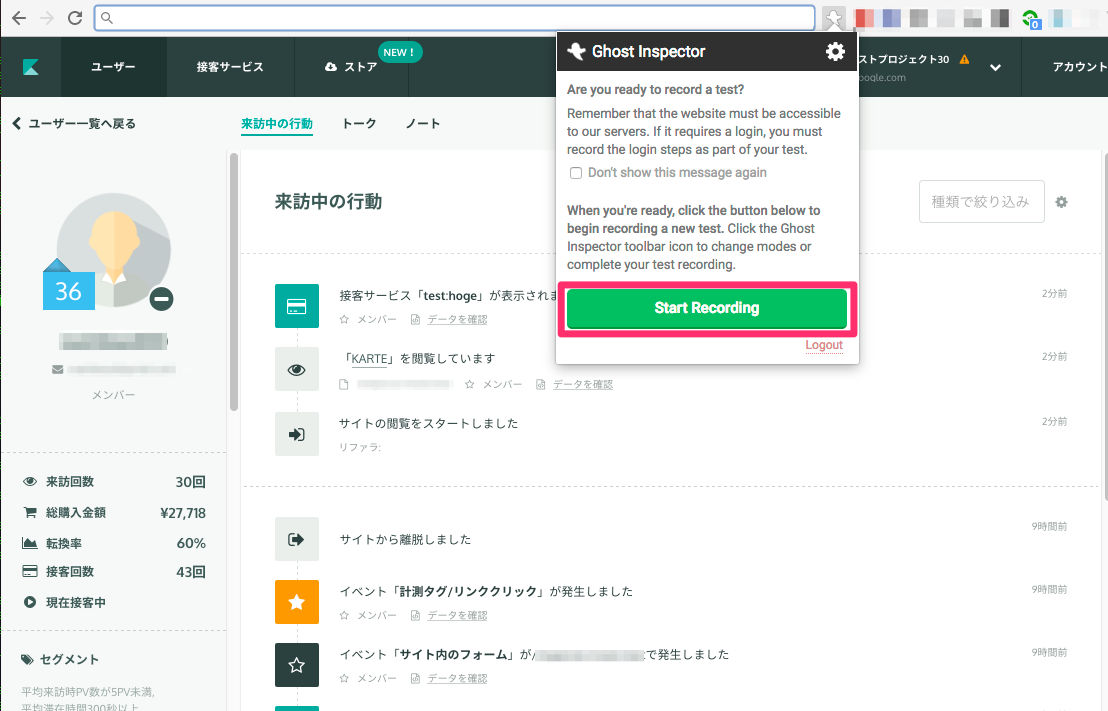Screen dimensions: 1108x711
Task: Expand the project dropdown chevron
Action: pos(995,68)
